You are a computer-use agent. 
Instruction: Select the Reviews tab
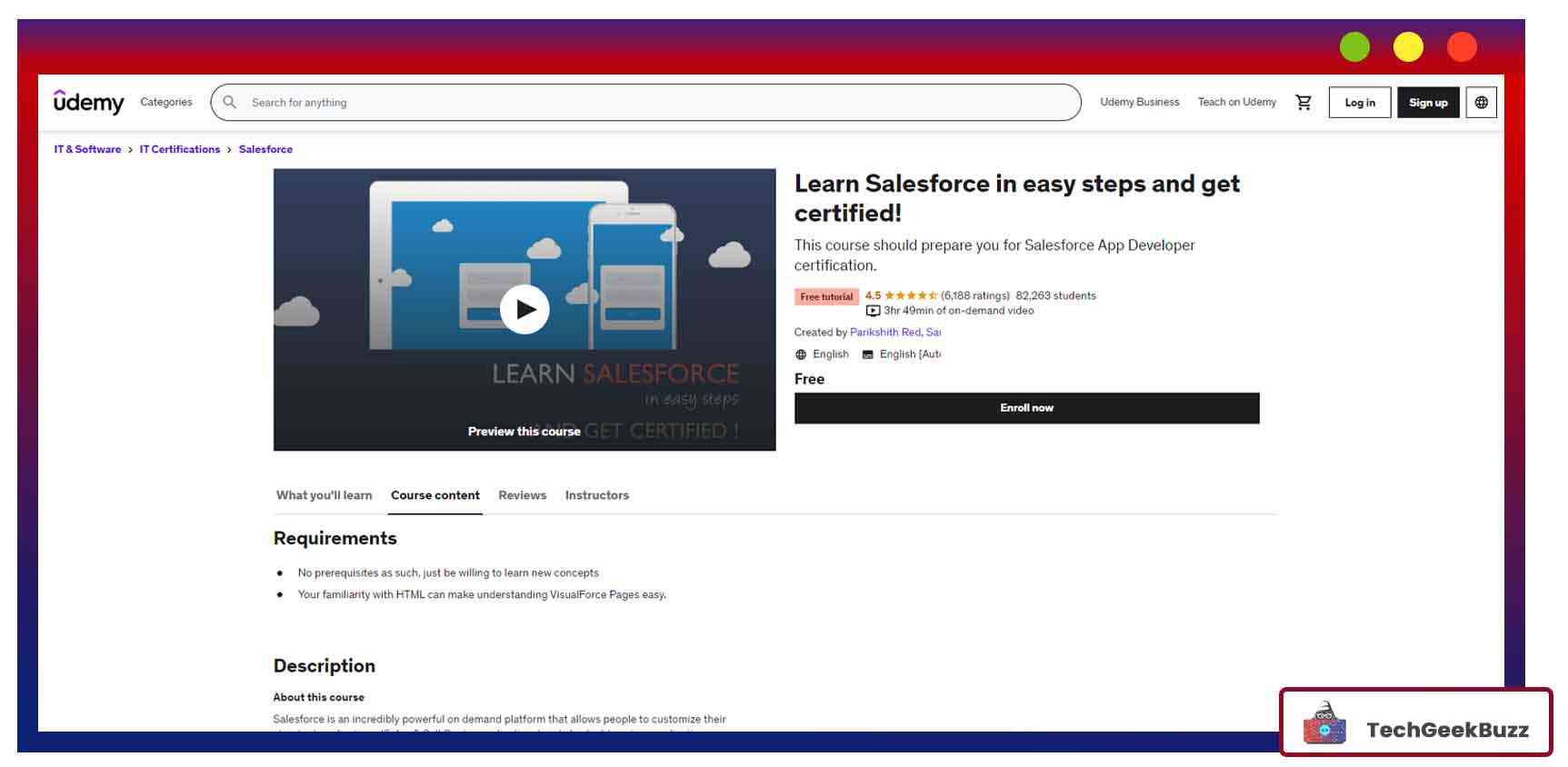[x=522, y=495]
